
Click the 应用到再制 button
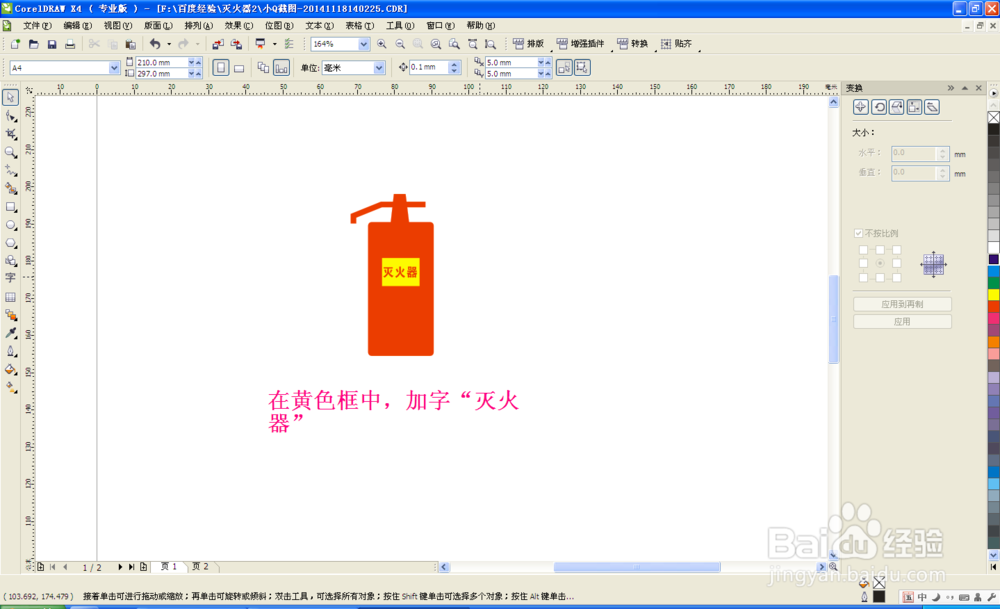[x=902, y=303]
